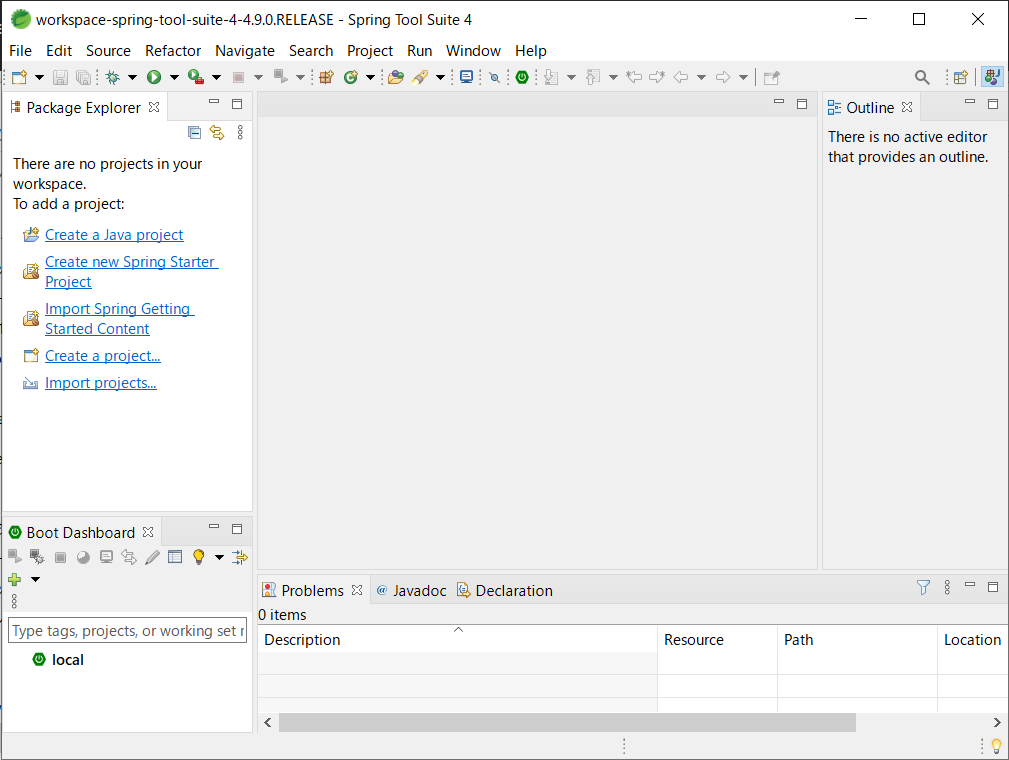Click the pencil edit icon in Boot Dashboard
Viewport: 1009px width, 760px height.
[152, 557]
